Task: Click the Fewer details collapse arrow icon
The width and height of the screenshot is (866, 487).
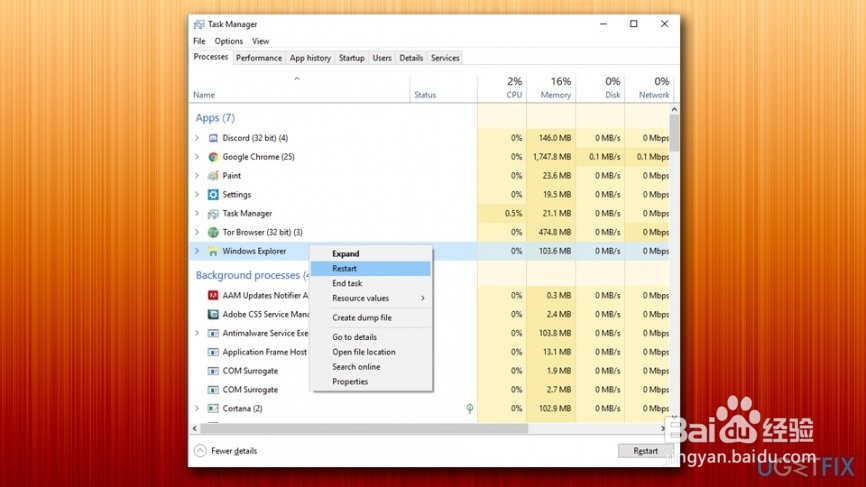Action: tap(200, 451)
